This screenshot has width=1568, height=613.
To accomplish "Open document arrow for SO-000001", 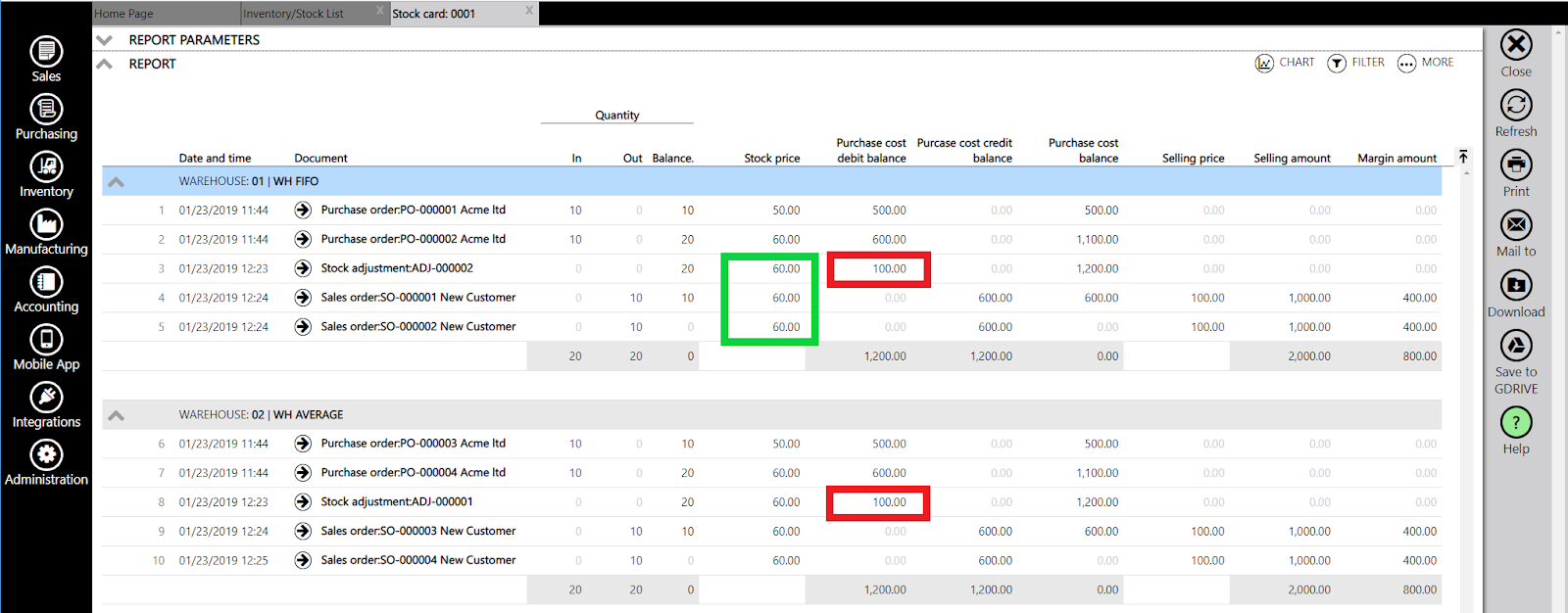I will 303,298.
